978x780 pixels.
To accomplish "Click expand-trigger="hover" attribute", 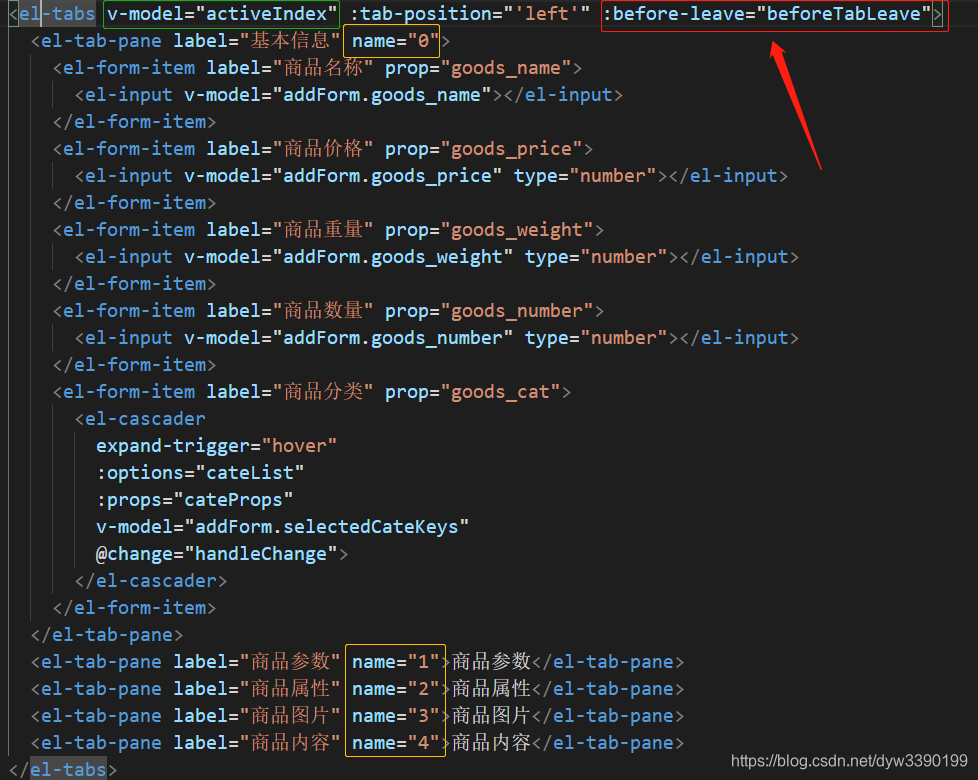I will tap(216, 446).
